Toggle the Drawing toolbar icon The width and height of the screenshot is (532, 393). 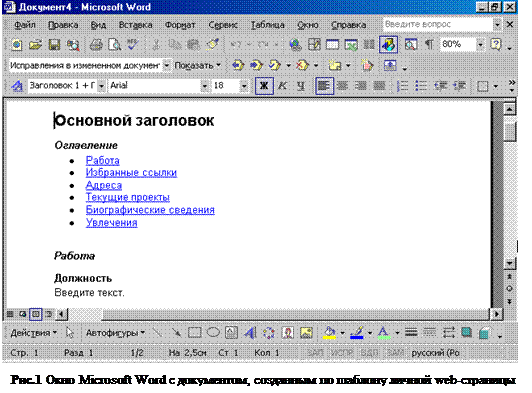pos(388,45)
